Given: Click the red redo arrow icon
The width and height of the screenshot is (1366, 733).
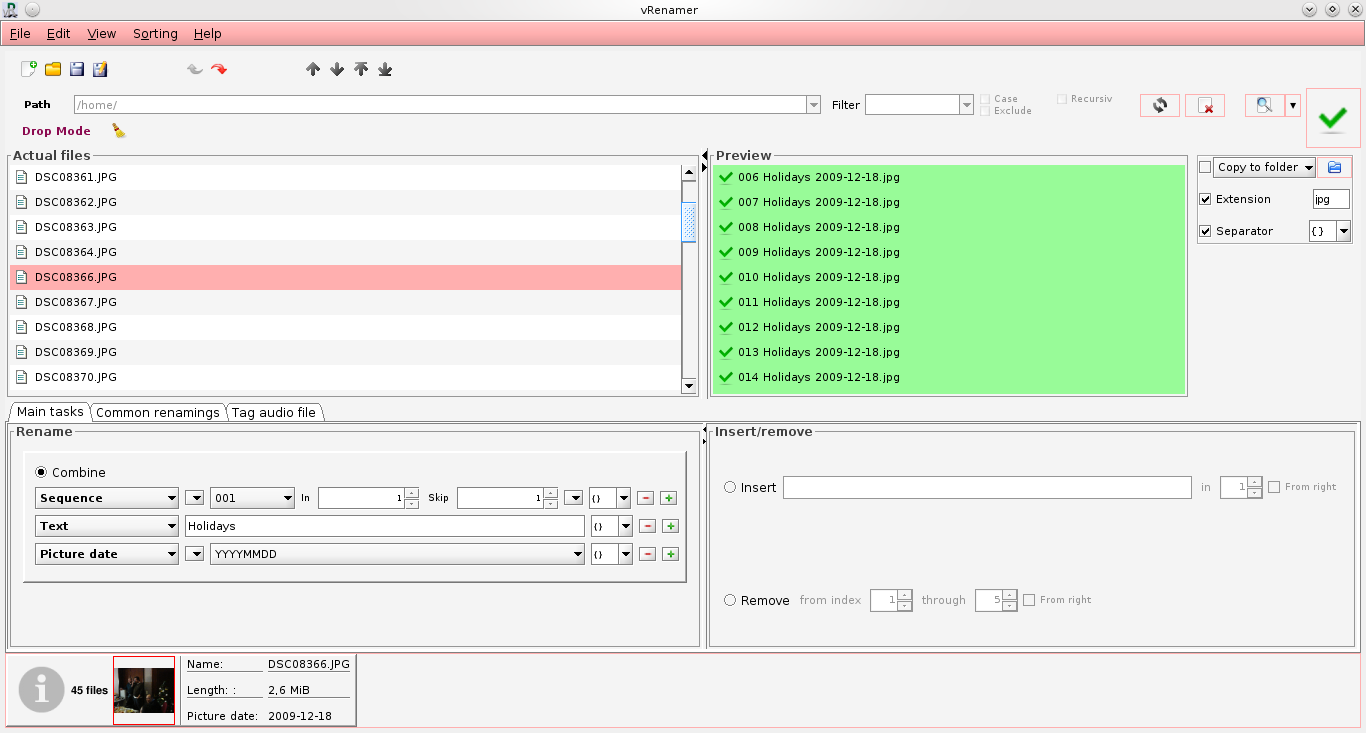Looking at the screenshot, I should pyautogui.click(x=219, y=69).
